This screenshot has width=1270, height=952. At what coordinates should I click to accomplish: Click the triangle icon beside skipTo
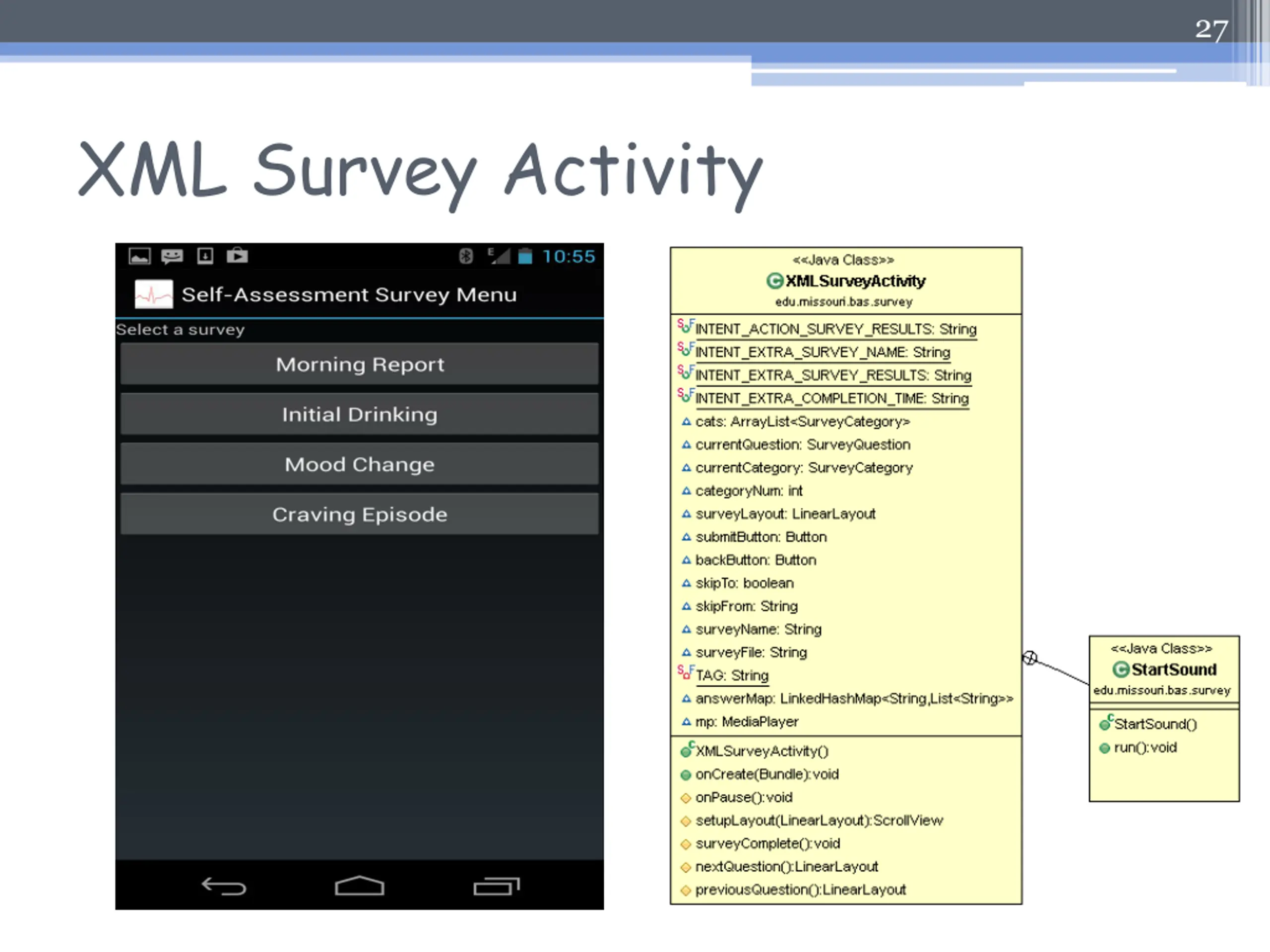(686, 583)
